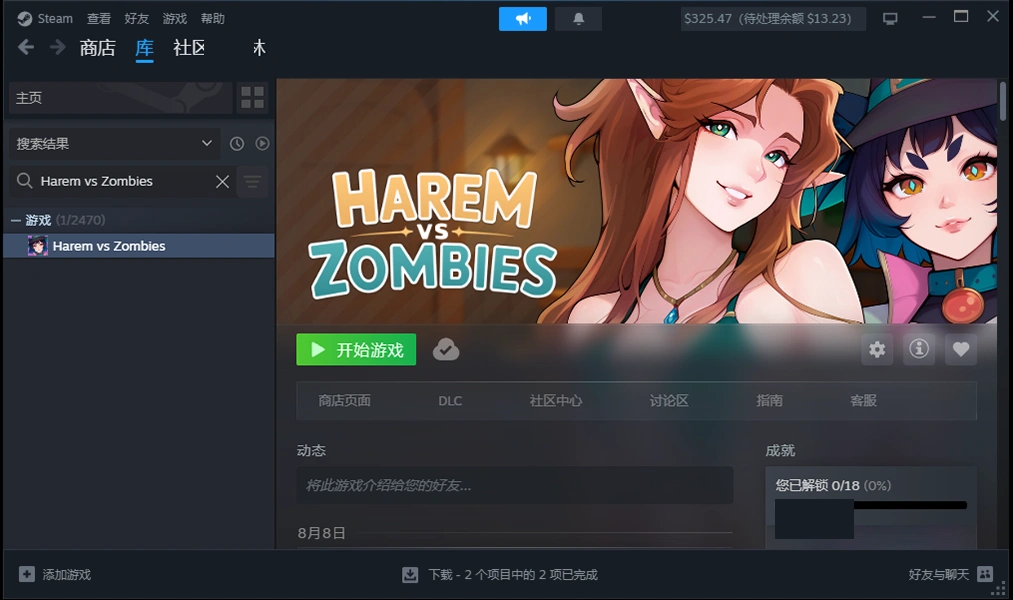This screenshot has width=1013, height=600.
Task: Click the 主页 home button
Action: pyautogui.click(x=120, y=98)
